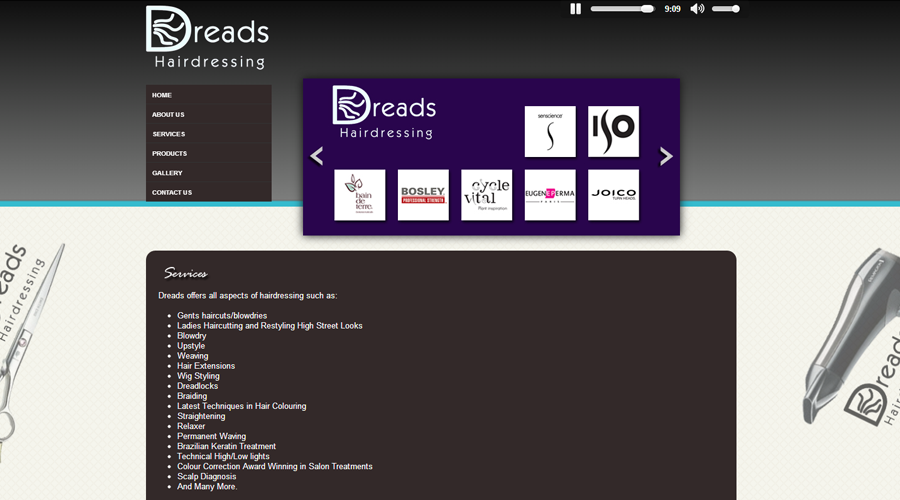Select the Bain de Terre brand logo
Viewport: 900px width, 500px height.
click(360, 195)
